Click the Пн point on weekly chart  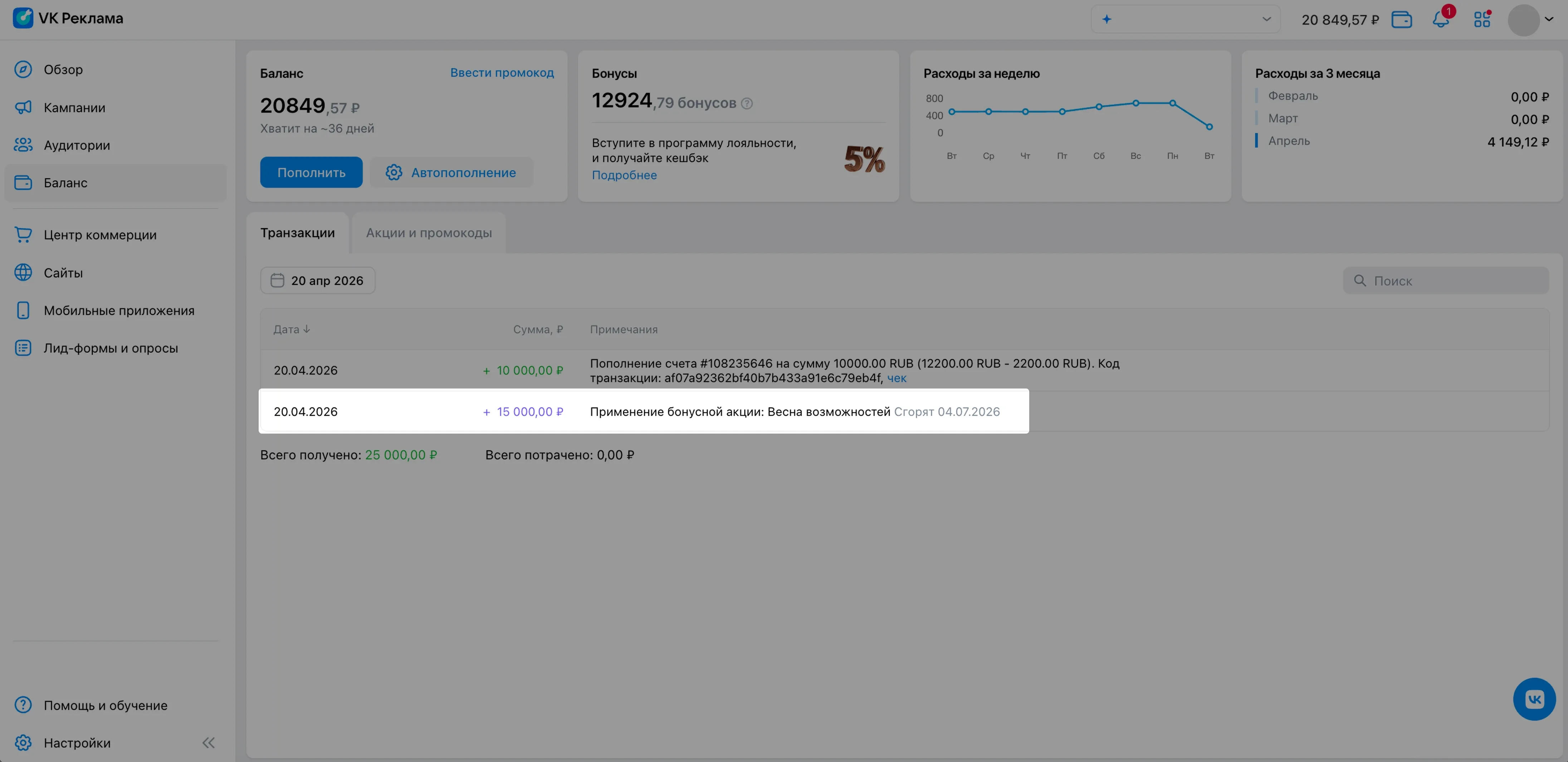click(1172, 103)
